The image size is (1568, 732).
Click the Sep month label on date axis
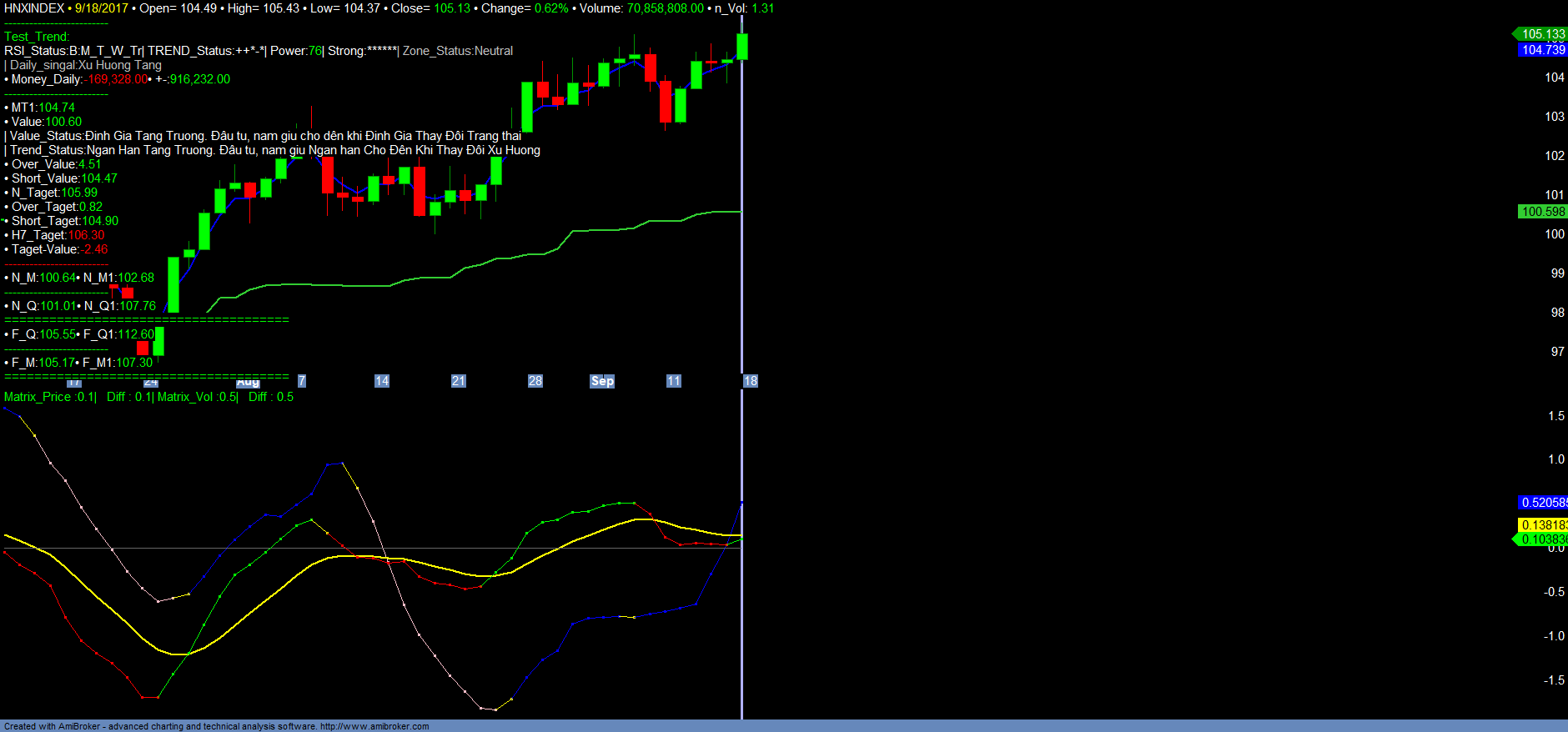602,381
